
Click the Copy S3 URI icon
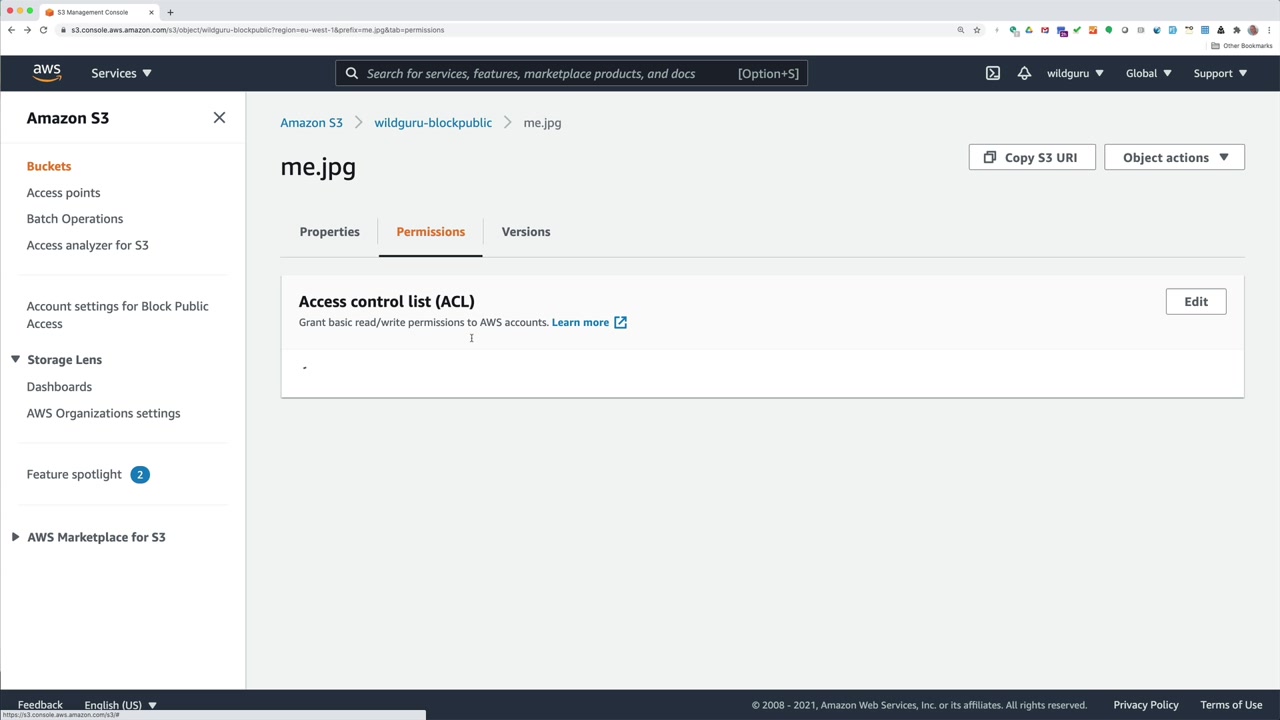[x=990, y=157]
